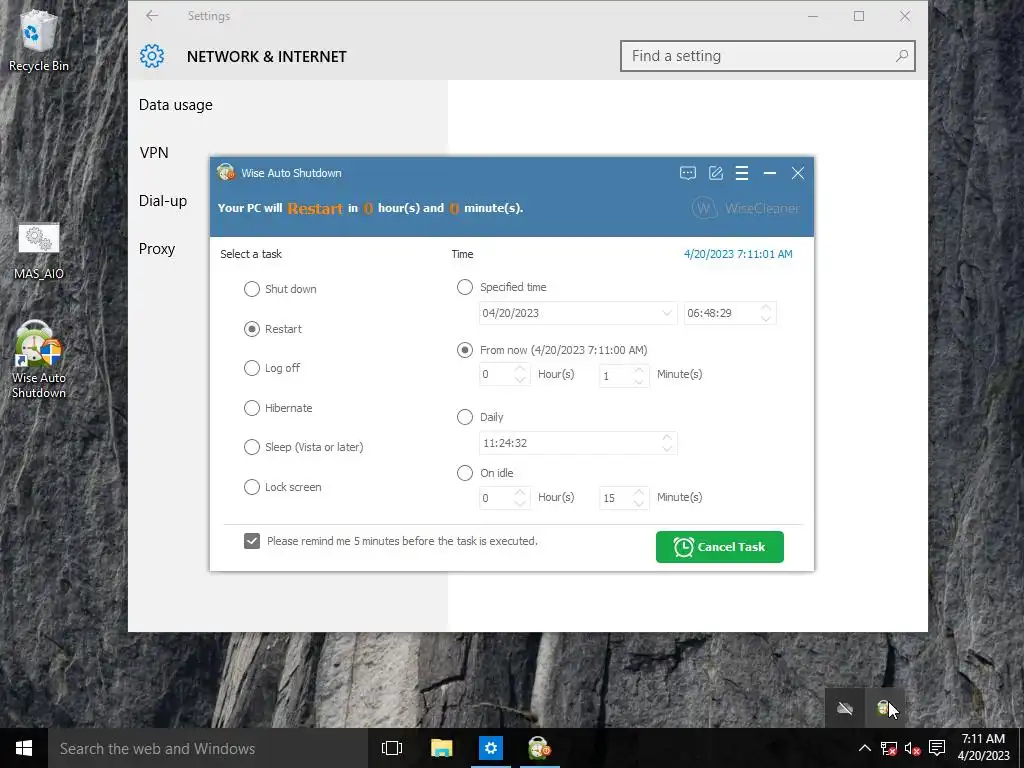Choose the Hibernate task

(278, 408)
